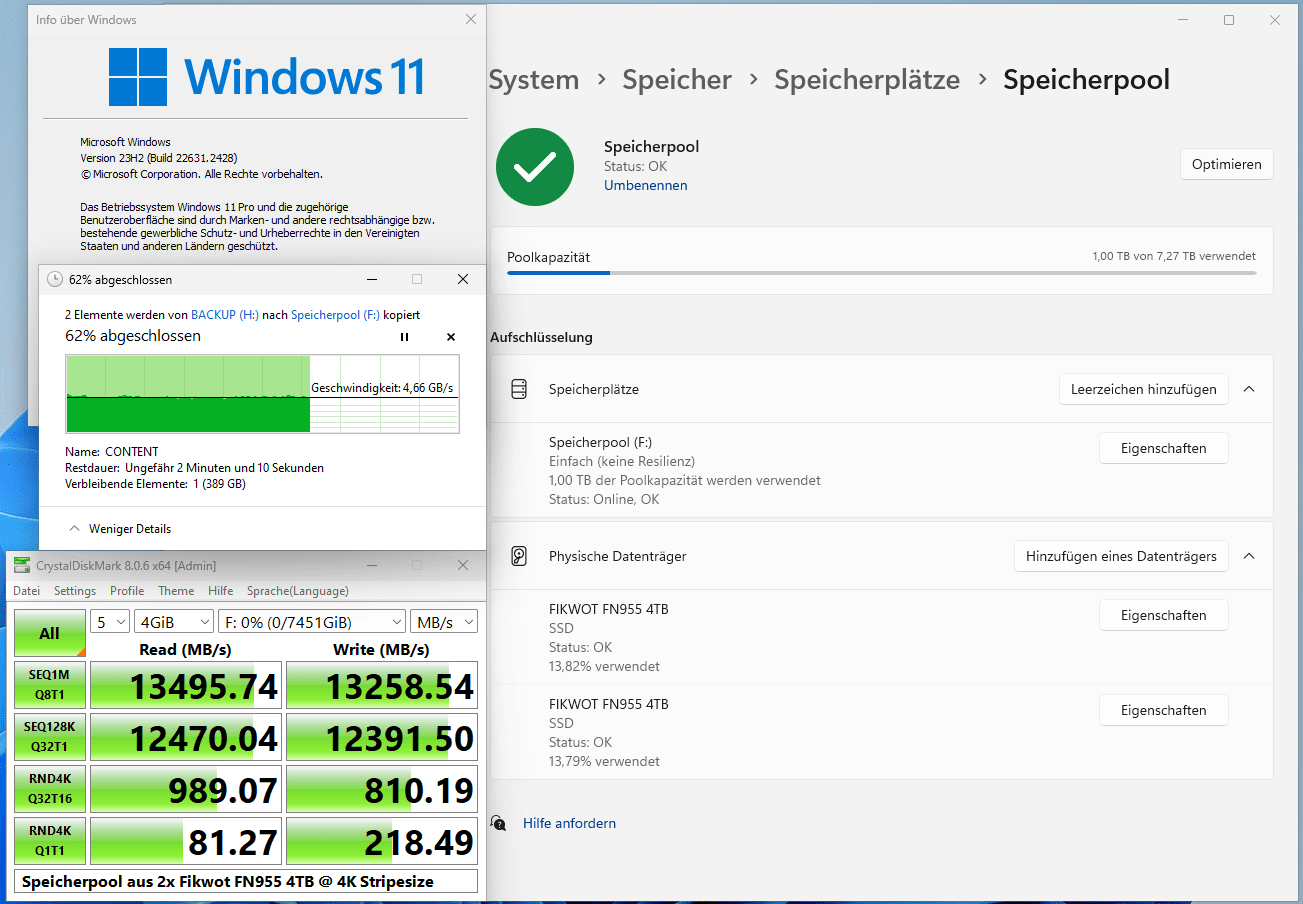Collapse the Speicherplätze section chevron
This screenshot has height=904, width=1303.
(x=1249, y=389)
